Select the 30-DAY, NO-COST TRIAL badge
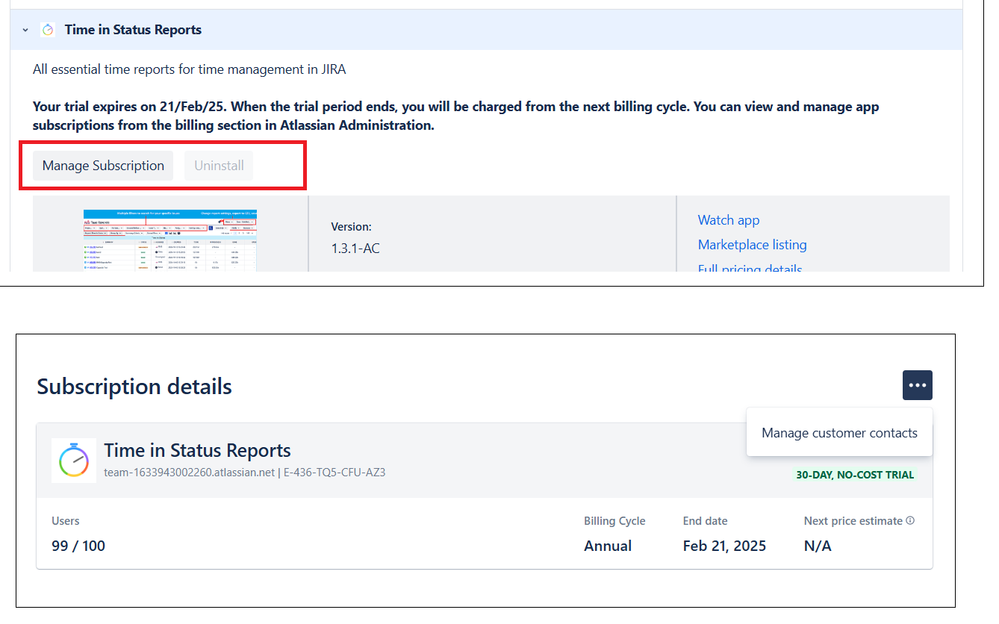The width and height of the screenshot is (999, 624). point(854,474)
